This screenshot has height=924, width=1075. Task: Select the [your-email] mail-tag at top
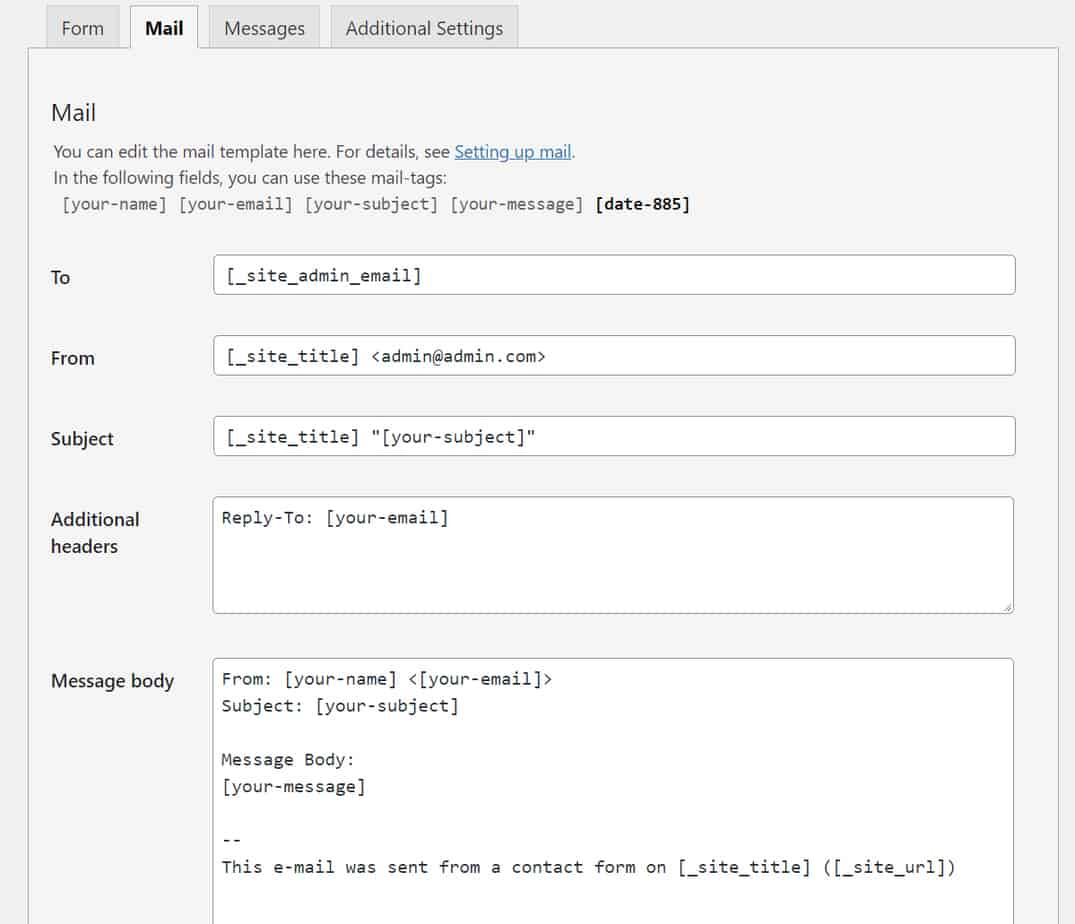tap(235, 204)
